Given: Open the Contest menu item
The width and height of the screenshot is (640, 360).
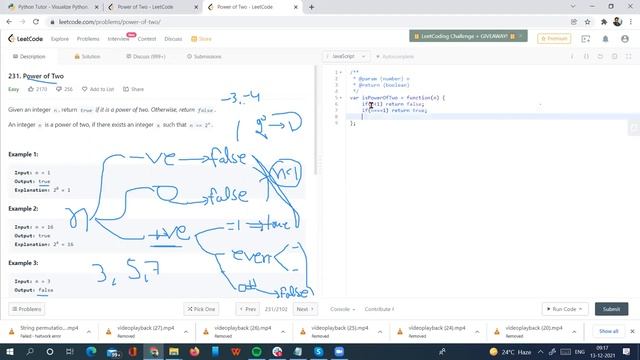Looking at the screenshot, I should coord(147,39).
